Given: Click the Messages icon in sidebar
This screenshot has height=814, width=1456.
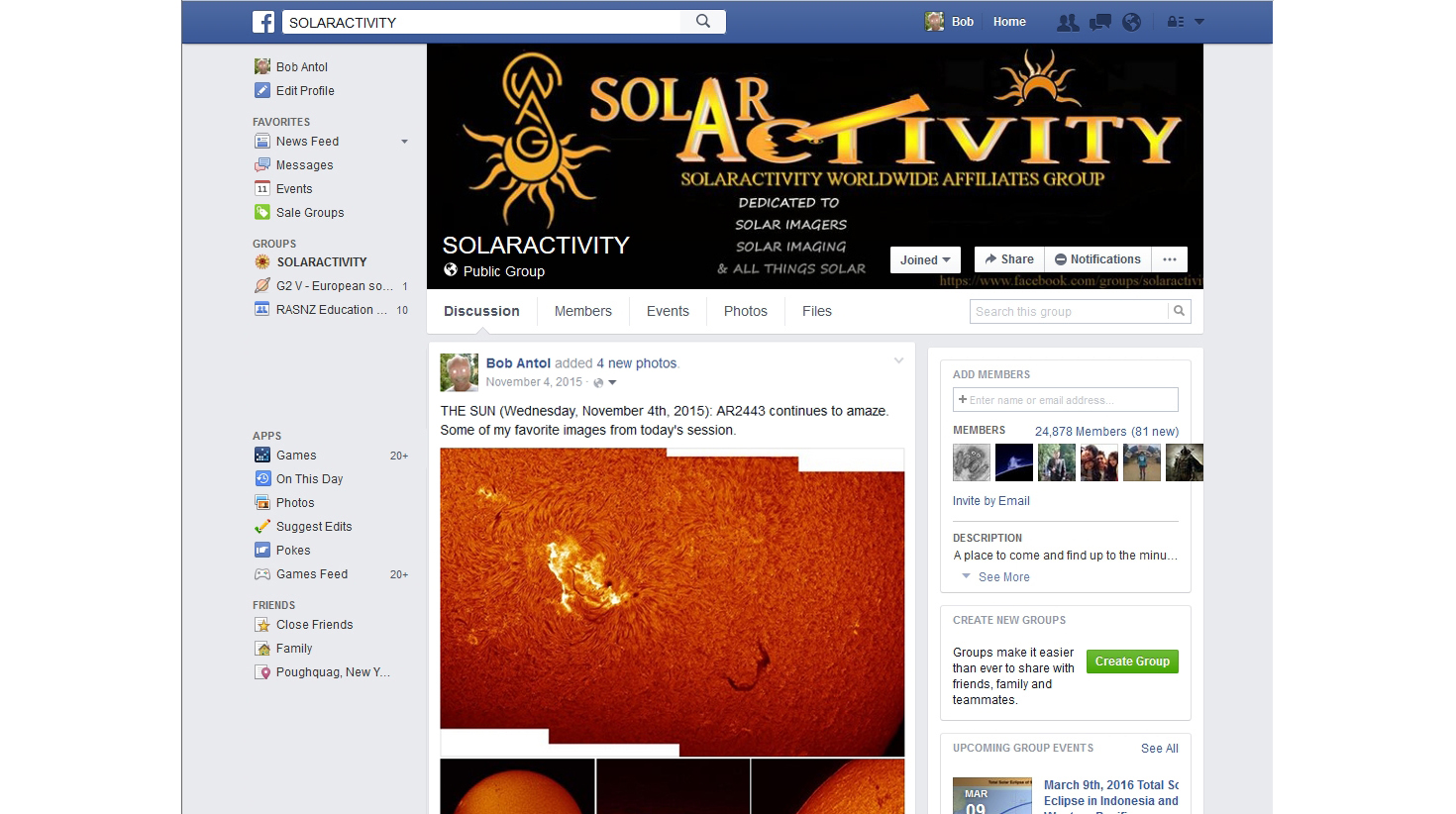Looking at the screenshot, I should [262, 165].
